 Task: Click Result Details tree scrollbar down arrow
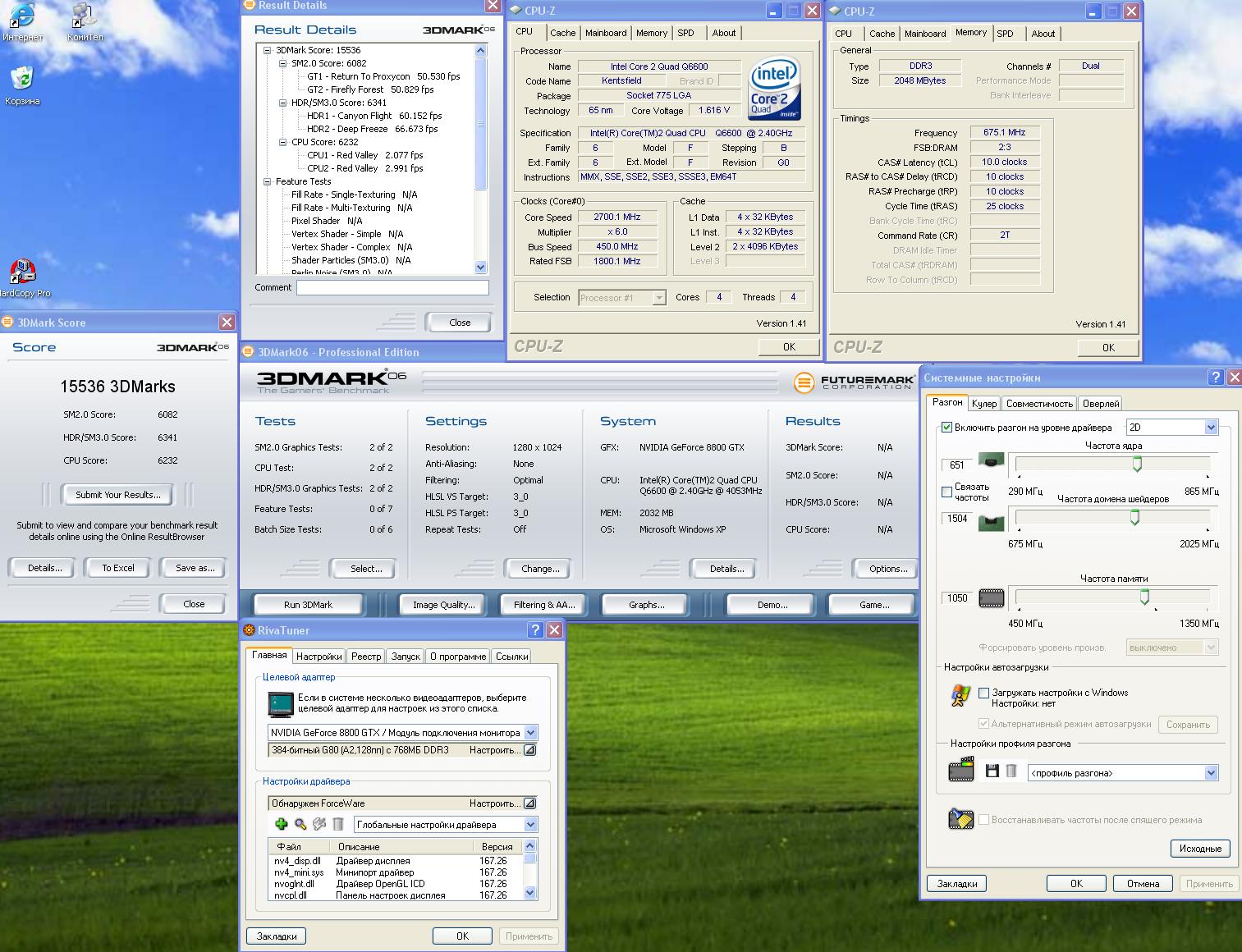[481, 267]
